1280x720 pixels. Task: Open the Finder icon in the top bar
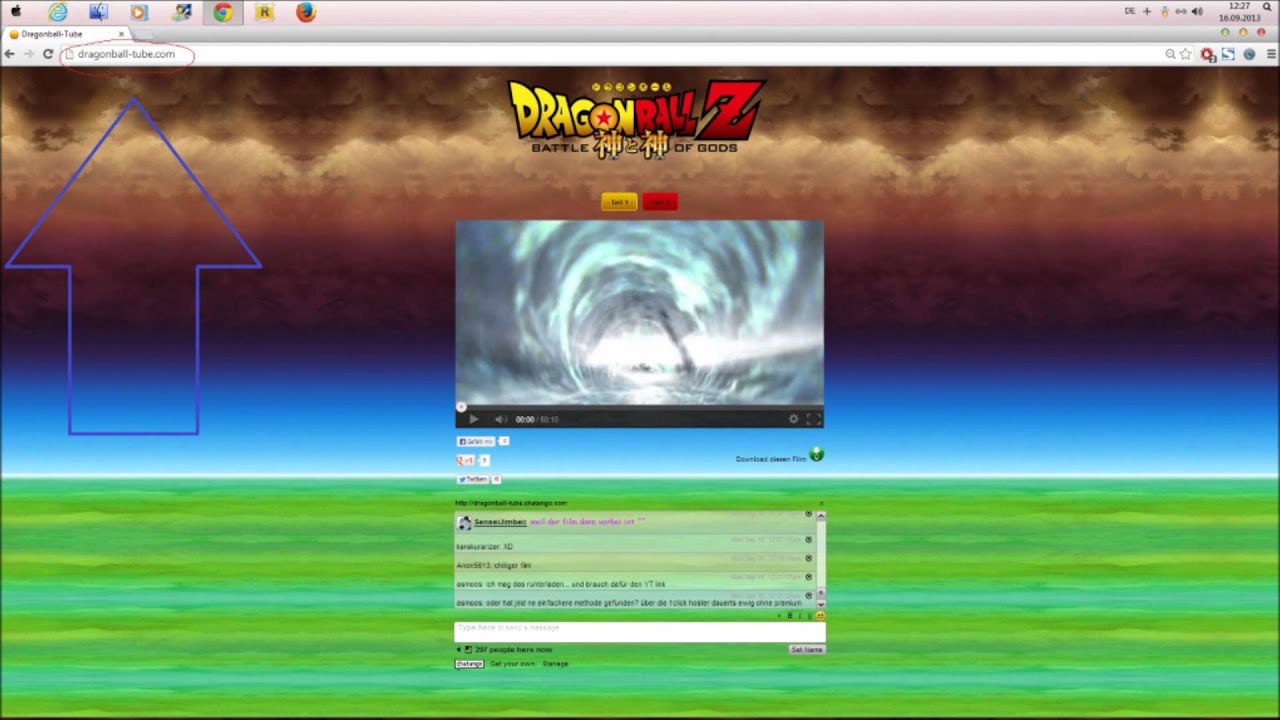click(98, 12)
